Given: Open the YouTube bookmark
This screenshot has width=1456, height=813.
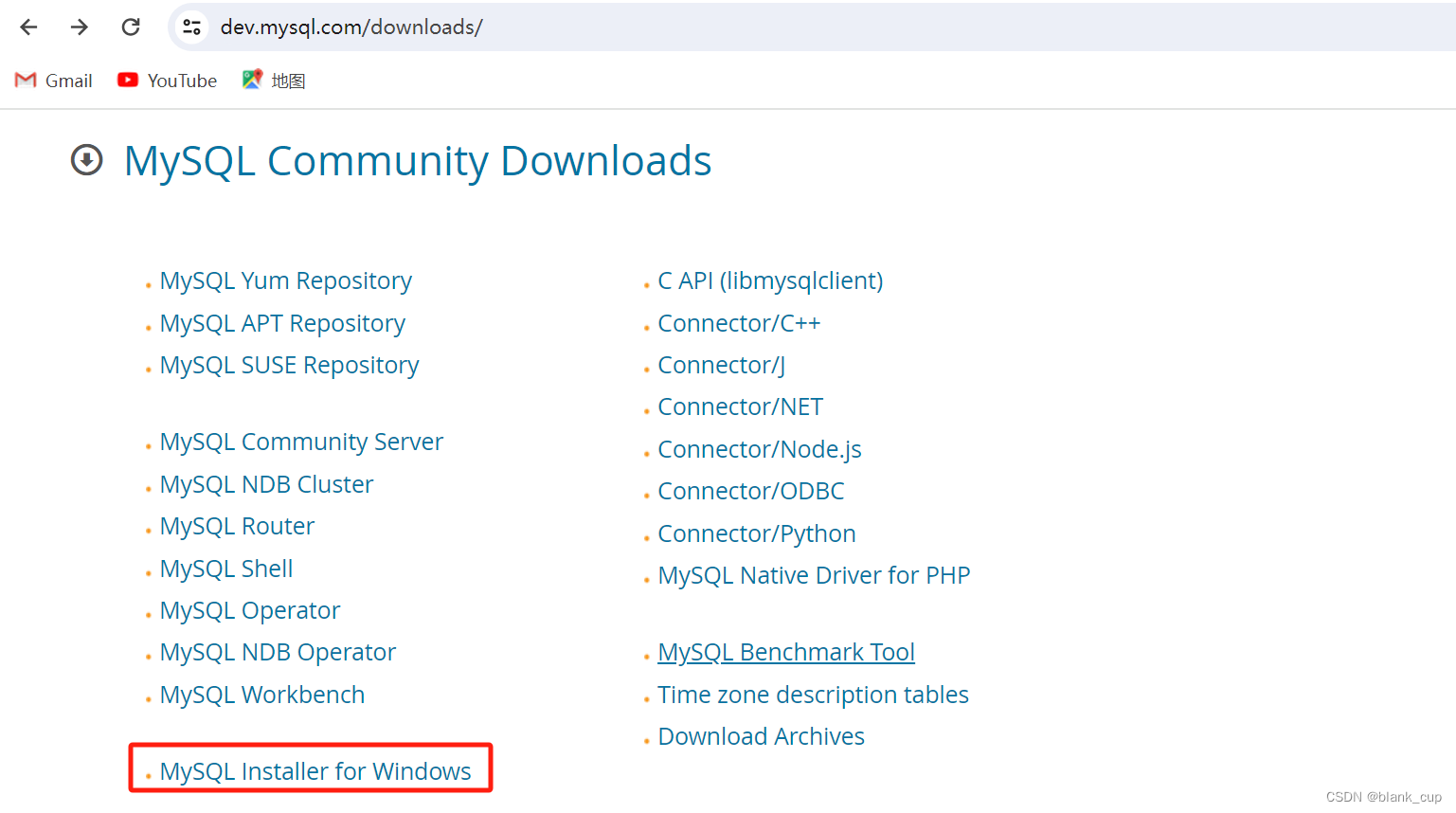Looking at the screenshot, I should [x=167, y=81].
